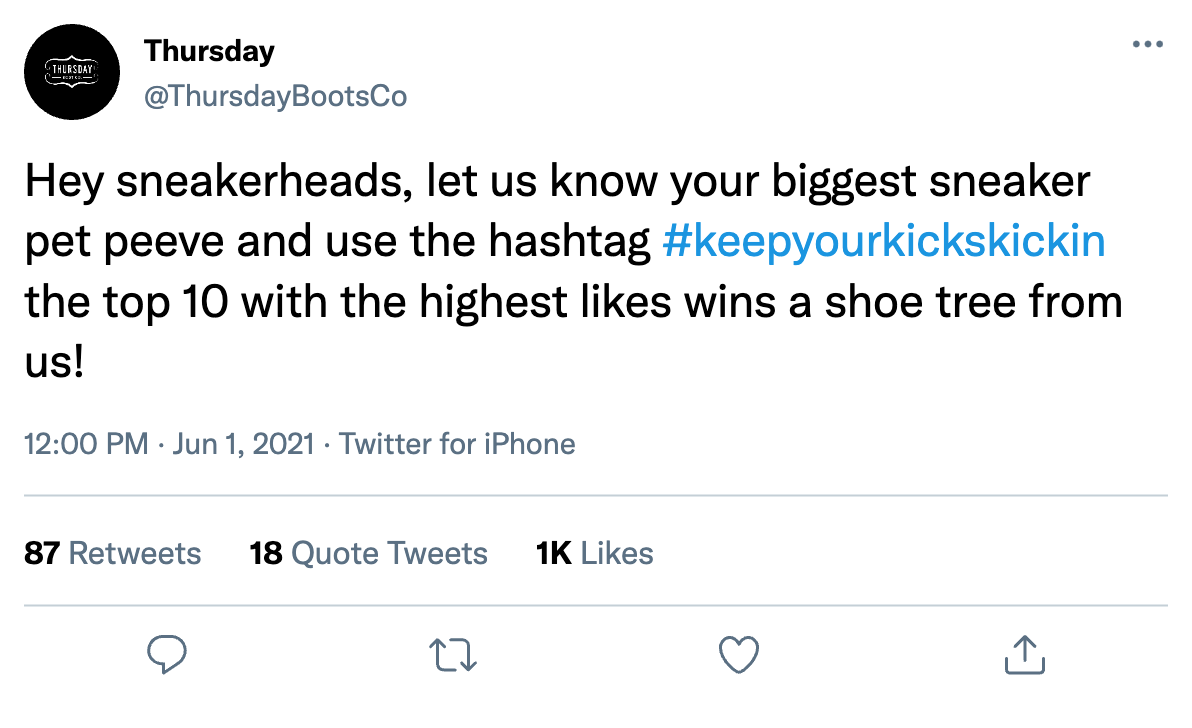Click the @ThursdayBootsCo handle
Screen dimensions: 1192x728
tap(275, 96)
